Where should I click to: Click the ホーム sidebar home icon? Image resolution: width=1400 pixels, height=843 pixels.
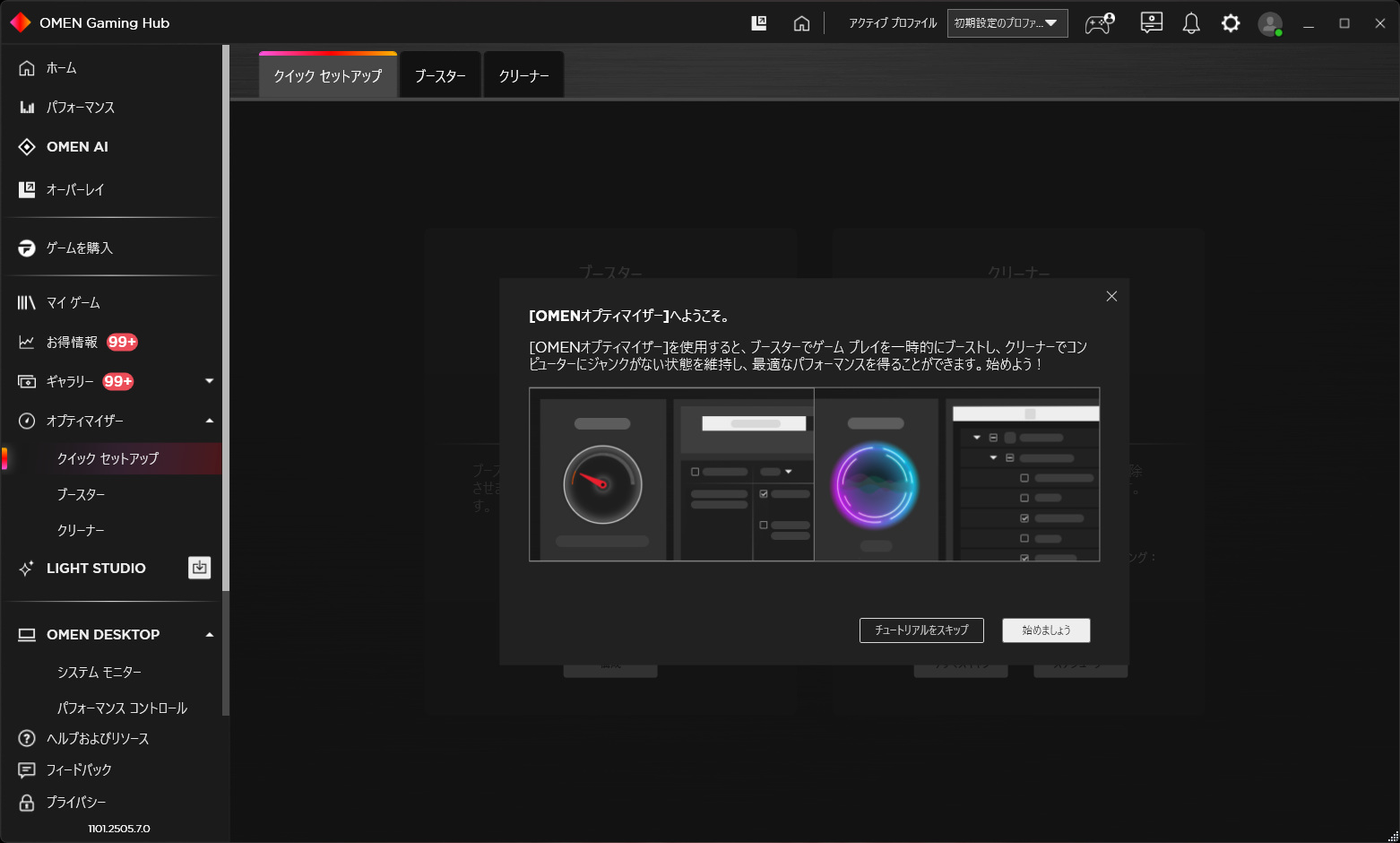(27, 68)
